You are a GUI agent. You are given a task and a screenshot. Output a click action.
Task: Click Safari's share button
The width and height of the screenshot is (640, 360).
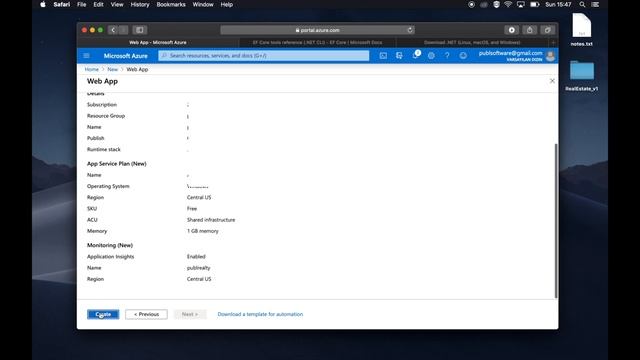click(x=529, y=30)
